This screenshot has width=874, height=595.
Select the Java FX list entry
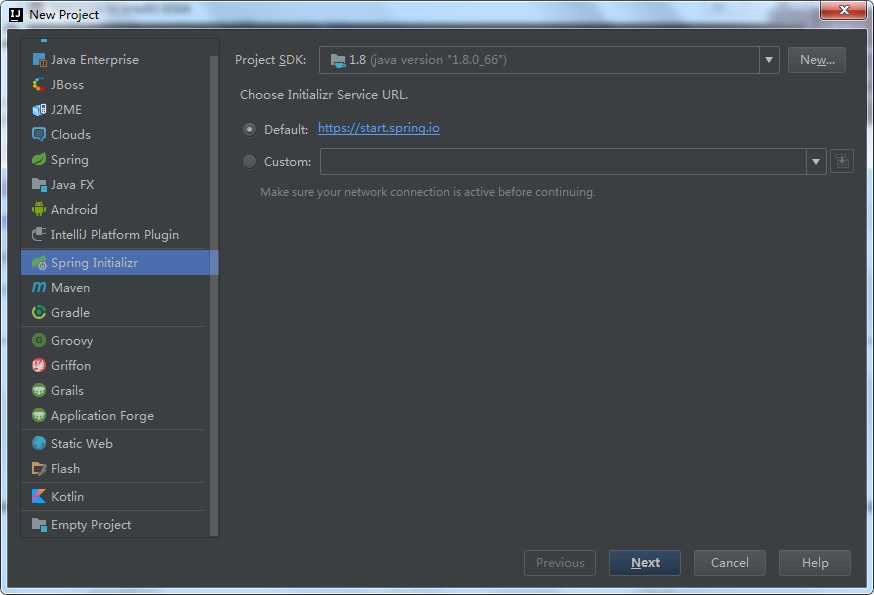click(115, 185)
